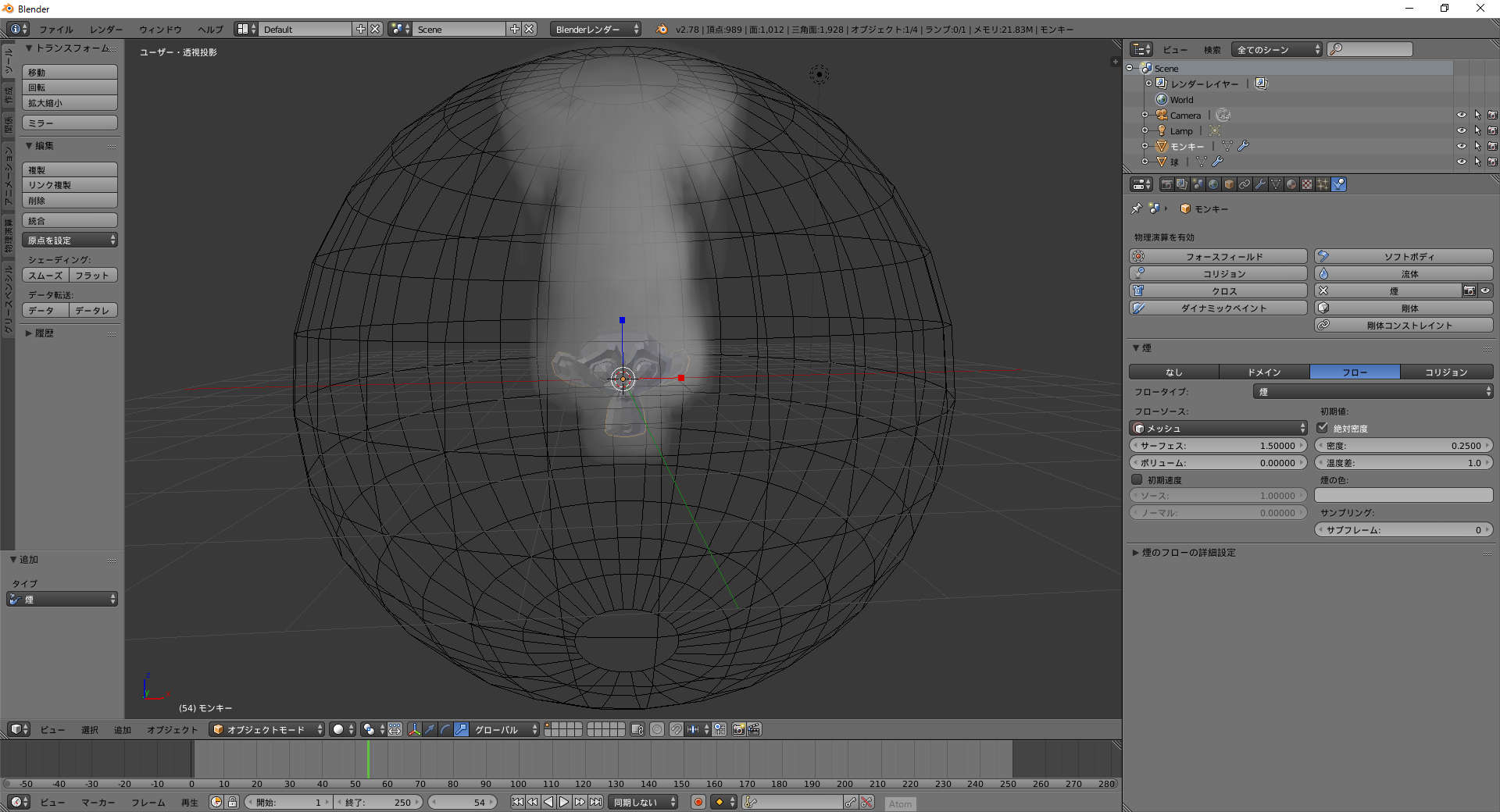Toggle the 3D manipulator widget icon
The height and width of the screenshot is (812, 1500).
(414, 729)
